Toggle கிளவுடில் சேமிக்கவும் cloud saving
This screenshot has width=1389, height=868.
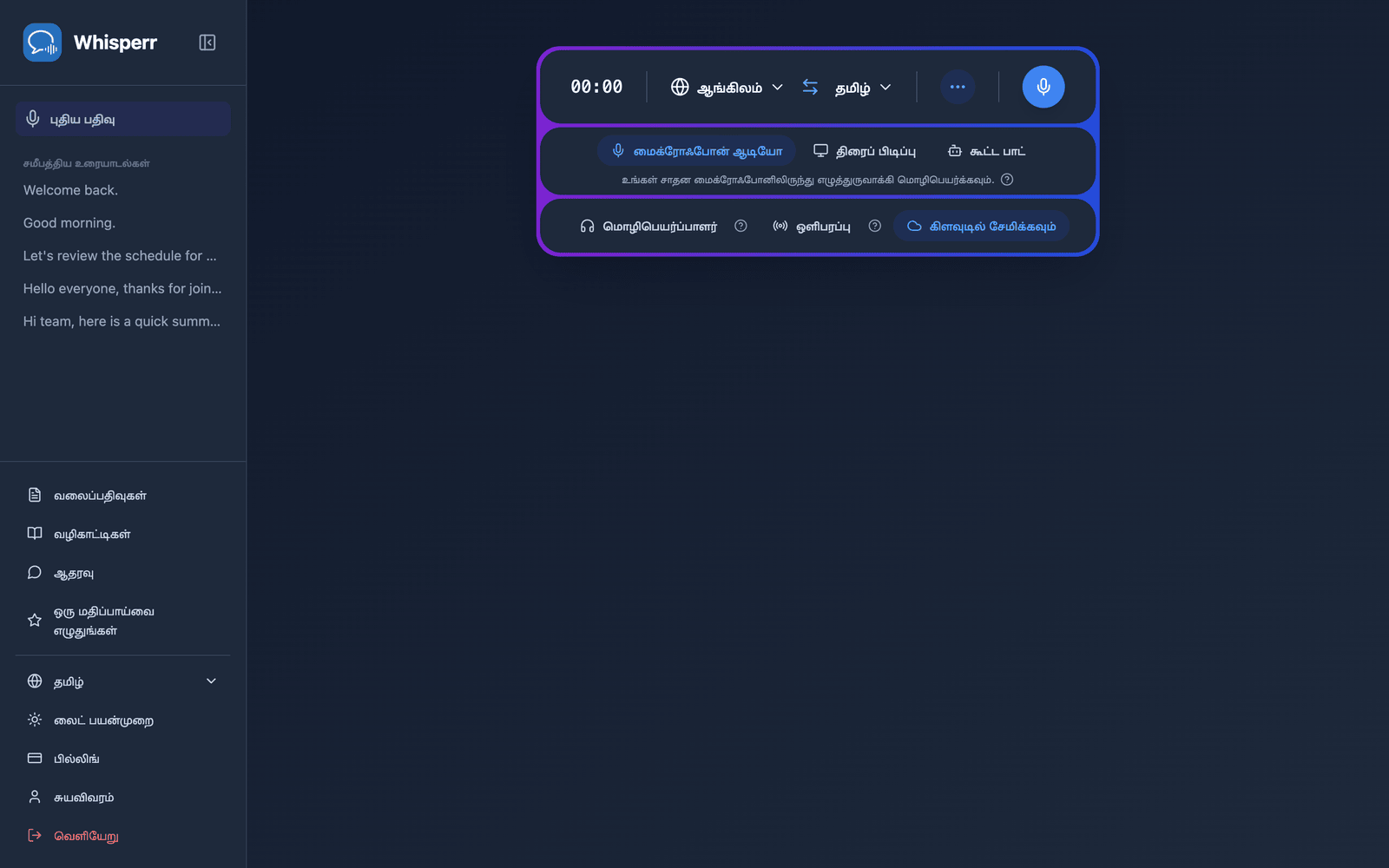click(x=981, y=226)
